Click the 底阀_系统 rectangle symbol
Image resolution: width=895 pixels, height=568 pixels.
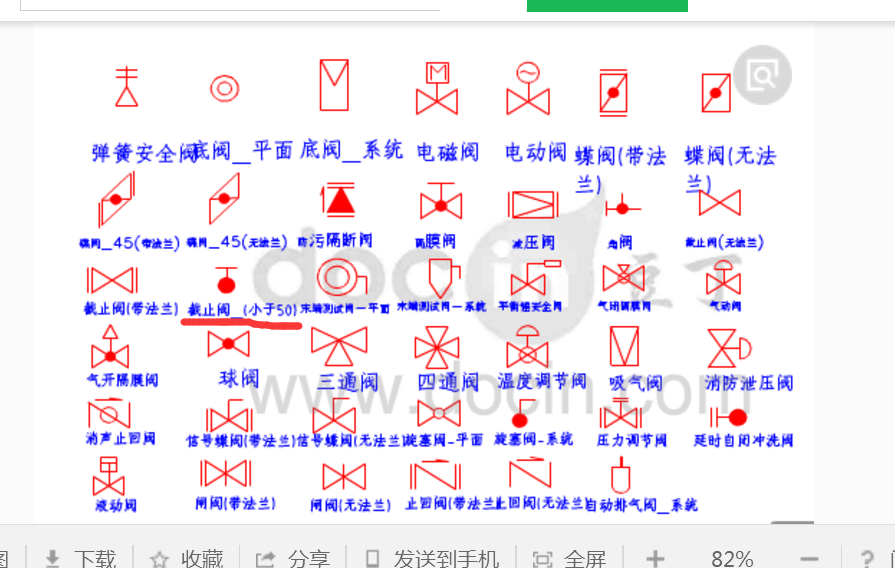tap(334, 84)
